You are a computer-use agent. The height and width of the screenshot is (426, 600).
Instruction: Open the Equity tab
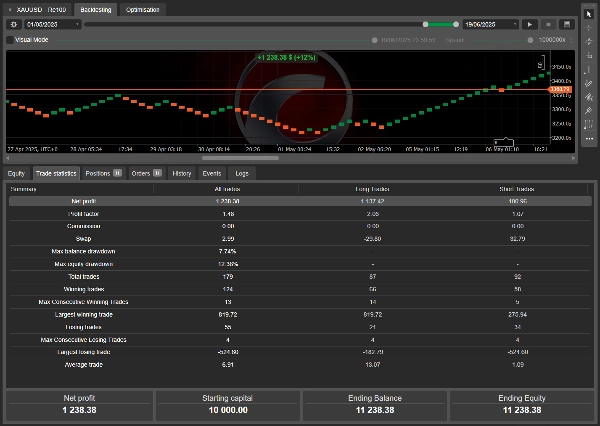(16, 173)
